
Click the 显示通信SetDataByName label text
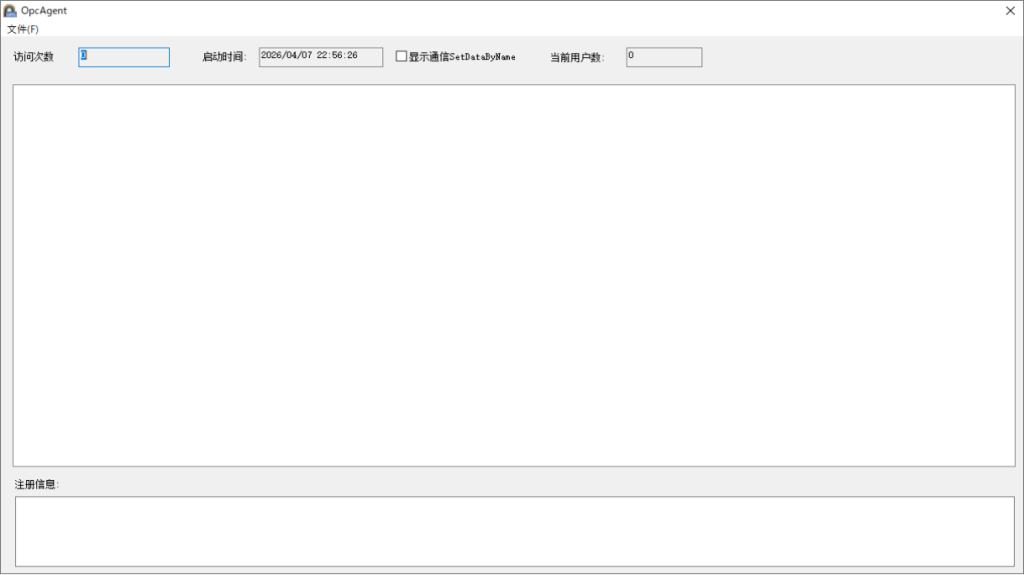462,57
